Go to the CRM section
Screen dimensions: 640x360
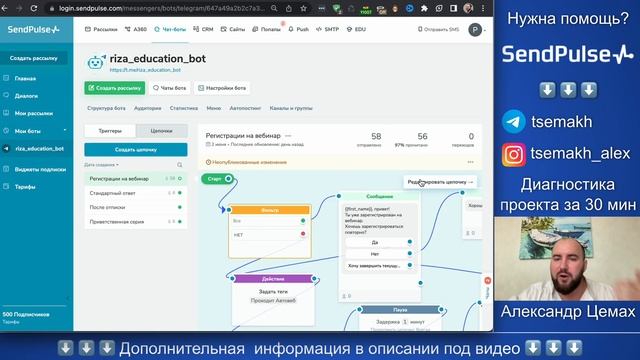[x=203, y=29]
